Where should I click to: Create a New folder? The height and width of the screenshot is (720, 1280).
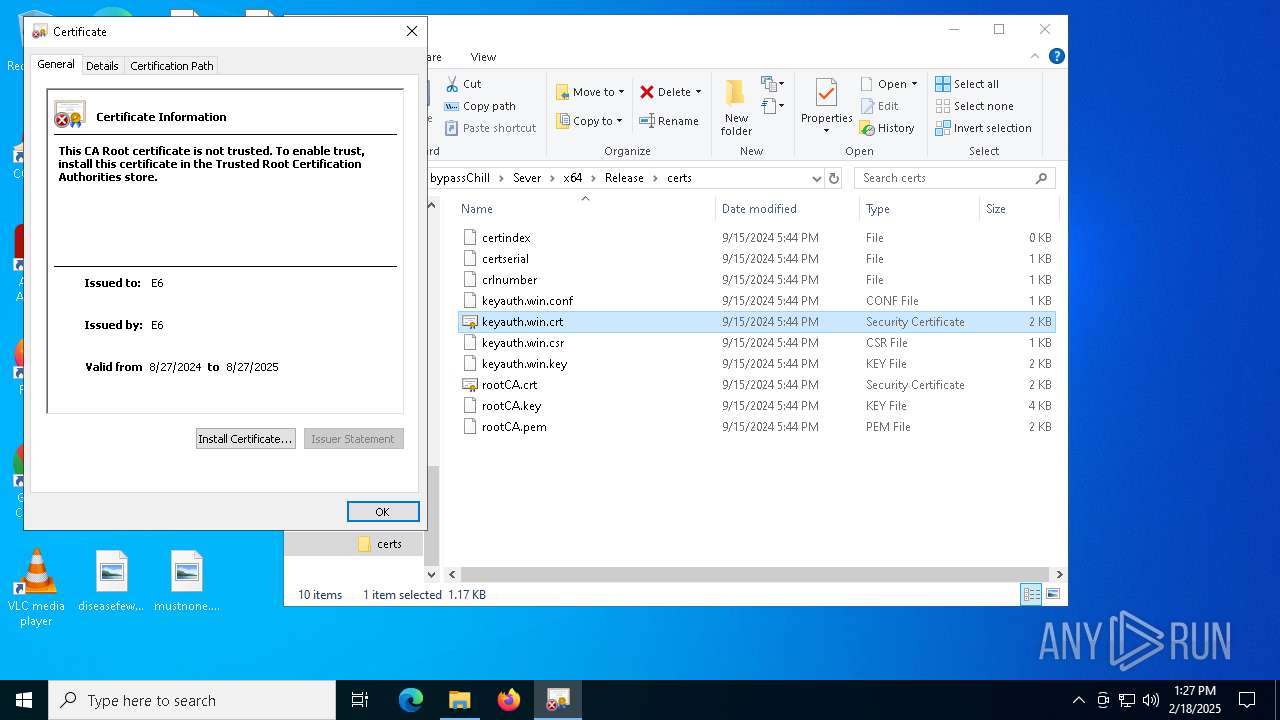(736, 107)
